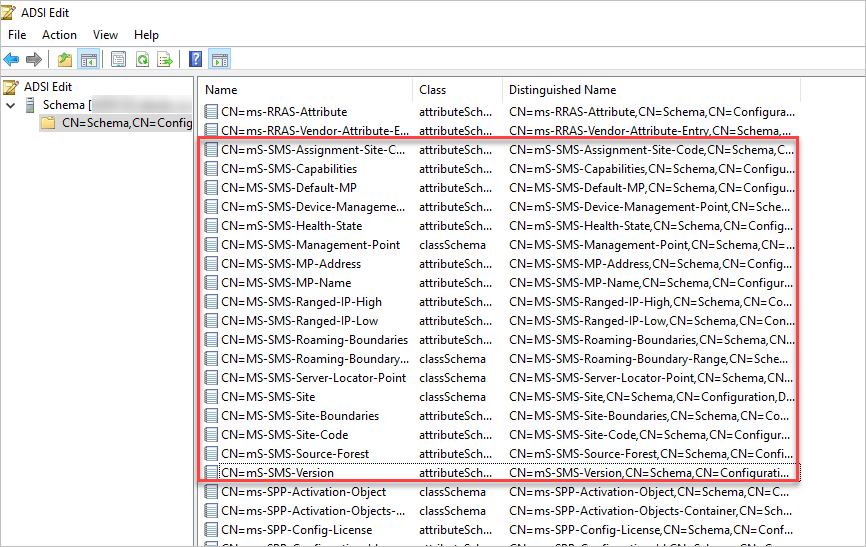
Task: Click the icon beside CN=MS-SMS-Ranged-IP-High
Action: pos(211,302)
